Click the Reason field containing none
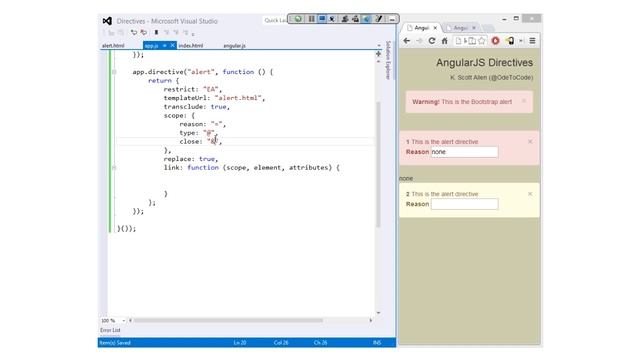Screen dimensions: 640x360 click(x=464, y=152)
